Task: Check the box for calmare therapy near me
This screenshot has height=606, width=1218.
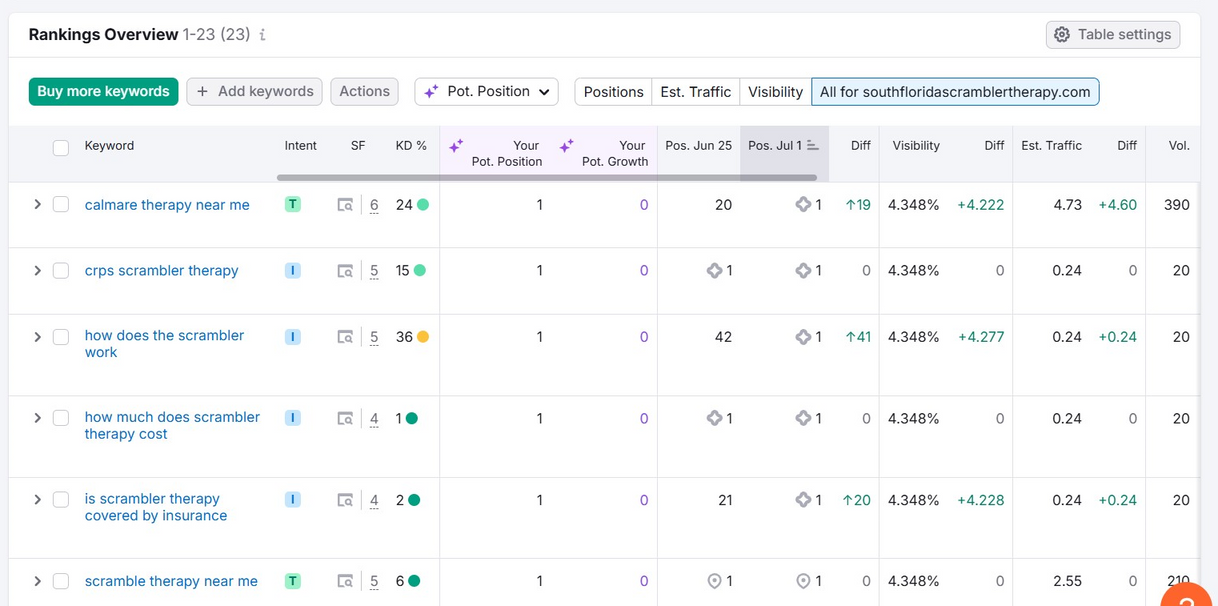Action: coord(61,204)
